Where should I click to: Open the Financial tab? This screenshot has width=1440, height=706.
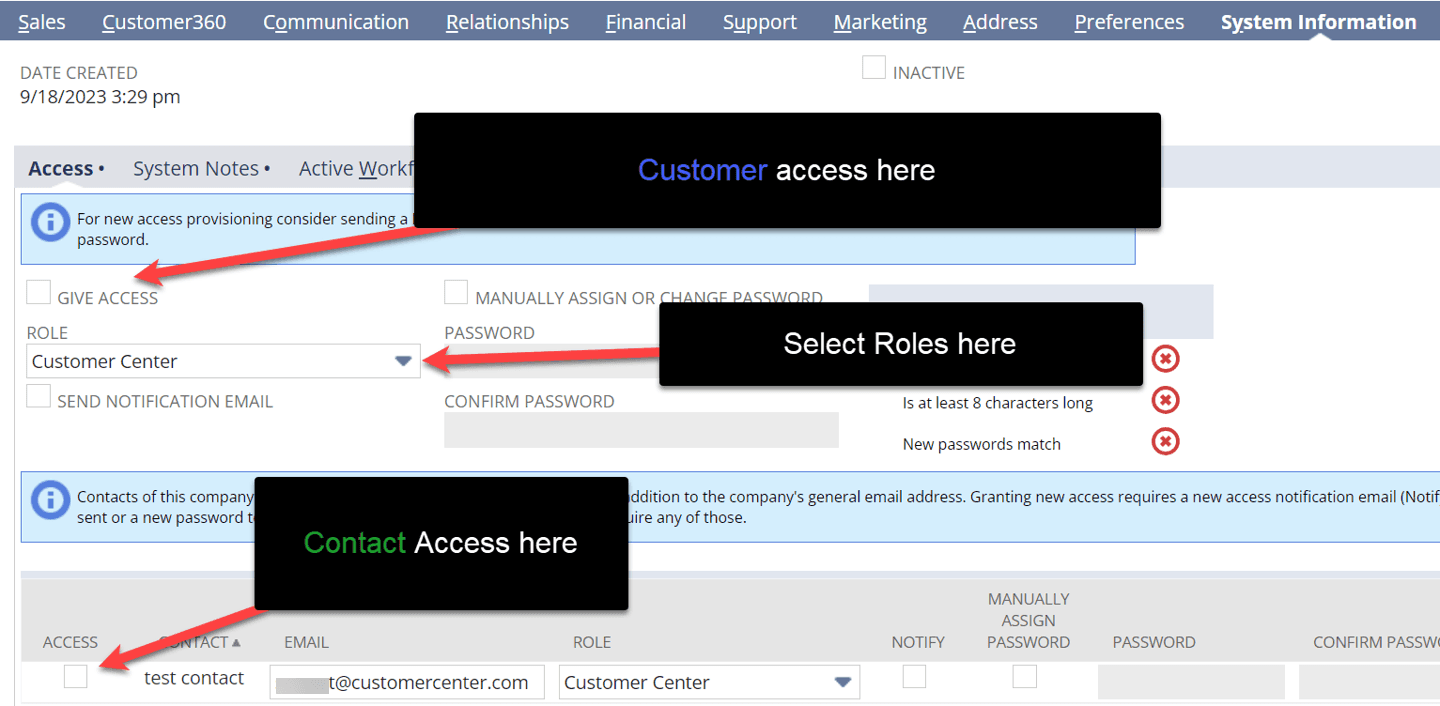click(646, 22)
